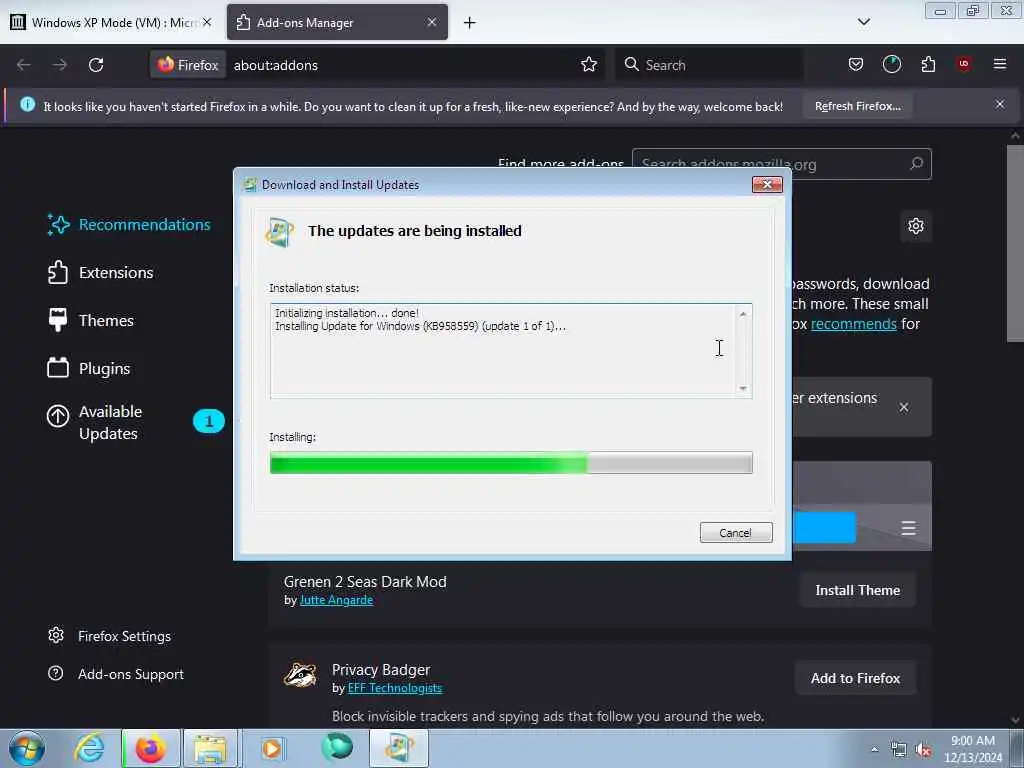This screenshot has height=768, width=1024.
Task: Reload the current page in Firefox
Action: 96,65
